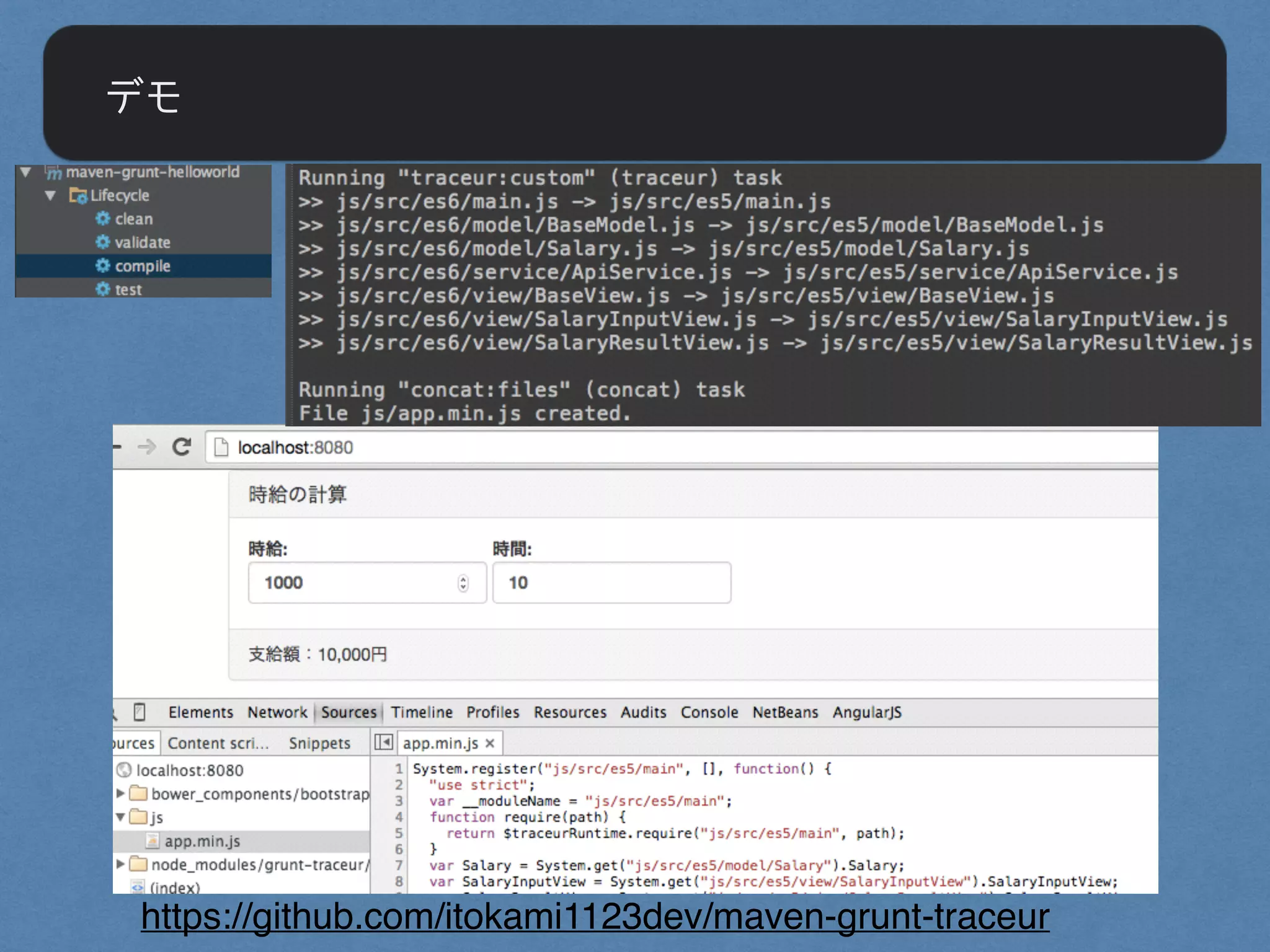Click the 時間 input field showing 10
Screen dimensions: 1270x952
tap(611, 583)
